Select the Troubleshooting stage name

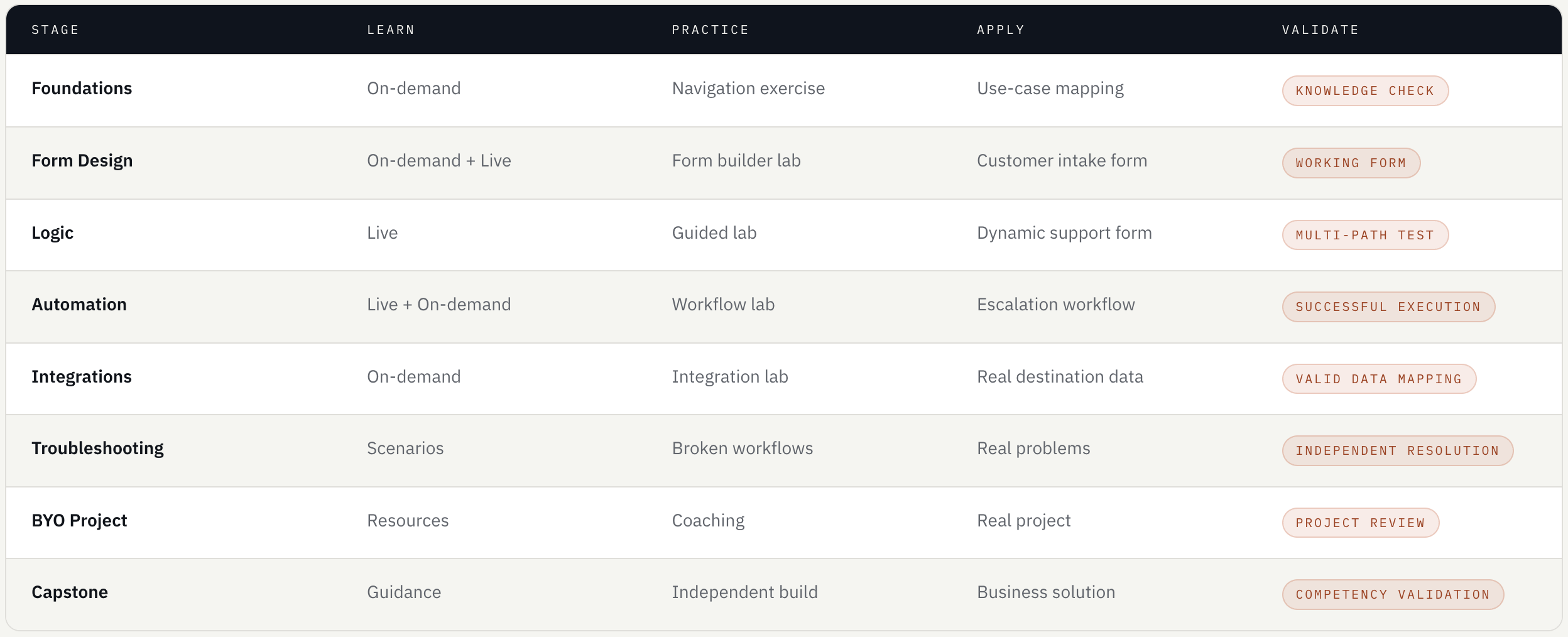pyautogui.click(x=97, y=449)
